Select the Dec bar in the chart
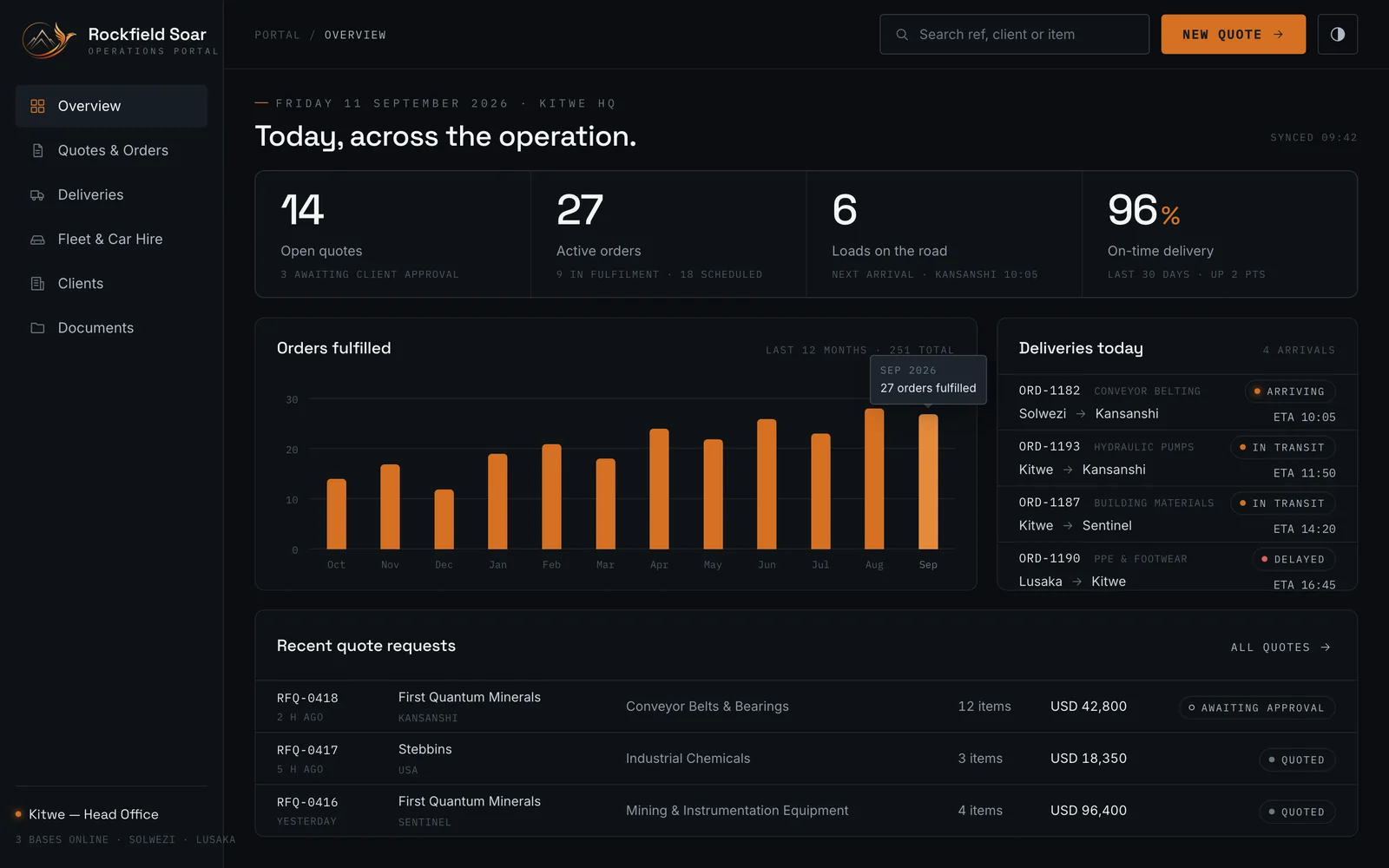Screen dimensions: 1389x868 [x=444, y=519]
